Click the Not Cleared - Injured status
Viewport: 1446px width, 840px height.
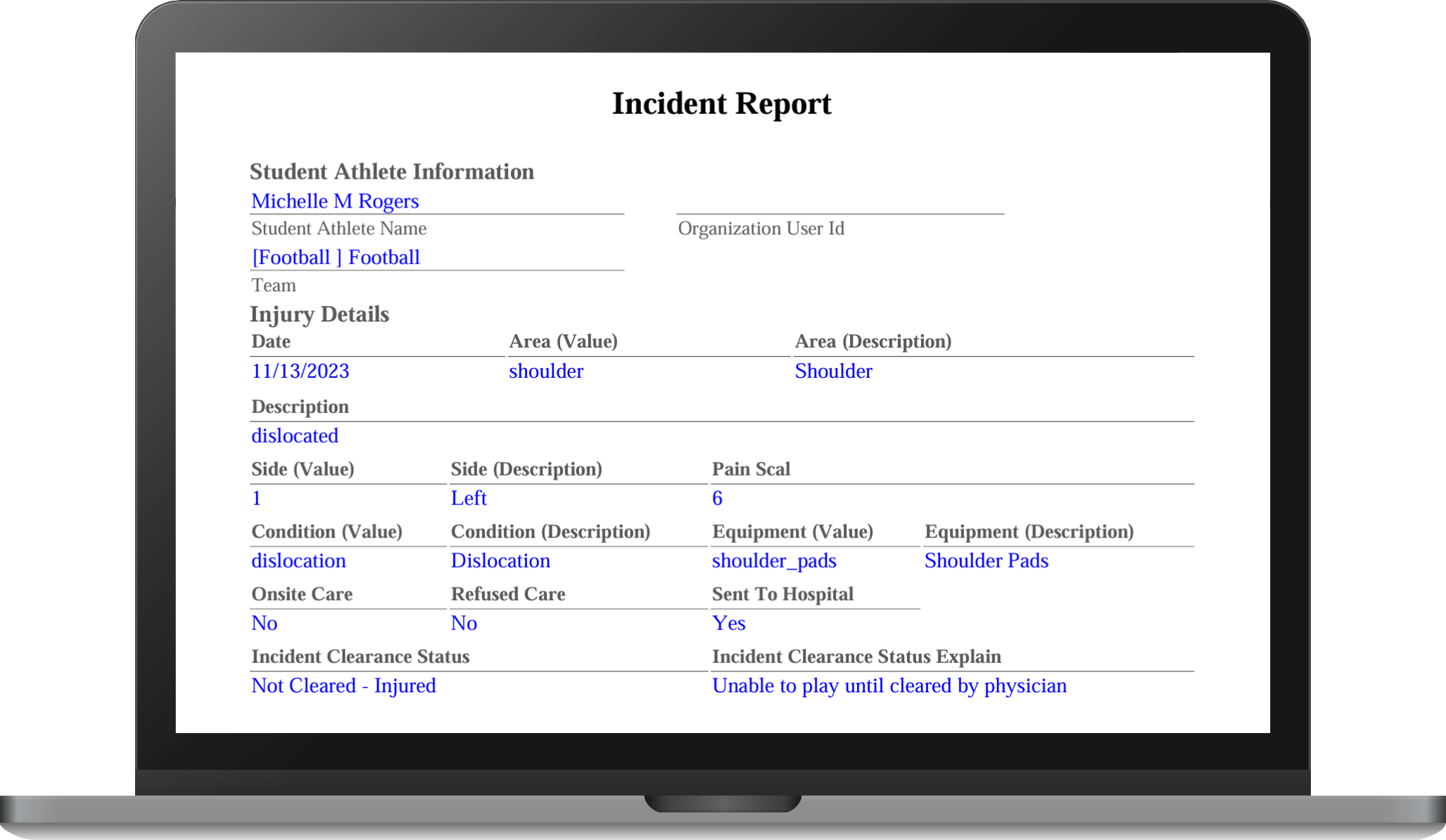pos(343,686)
